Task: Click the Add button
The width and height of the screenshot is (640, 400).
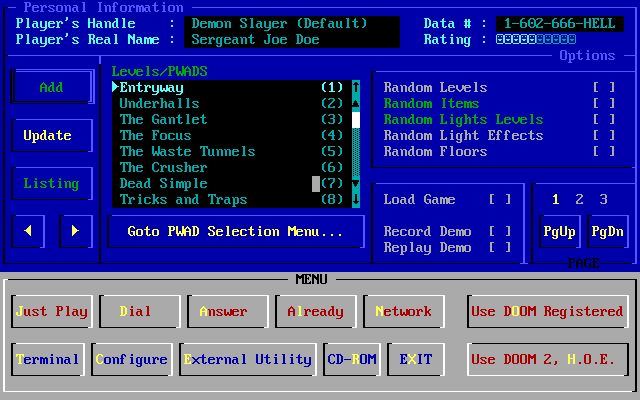Action: coord(52,87)
